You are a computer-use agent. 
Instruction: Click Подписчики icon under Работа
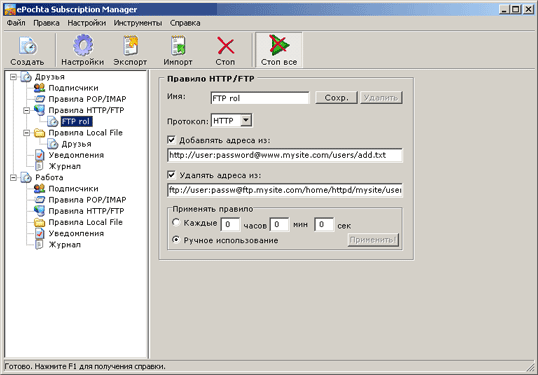point(39,189)
